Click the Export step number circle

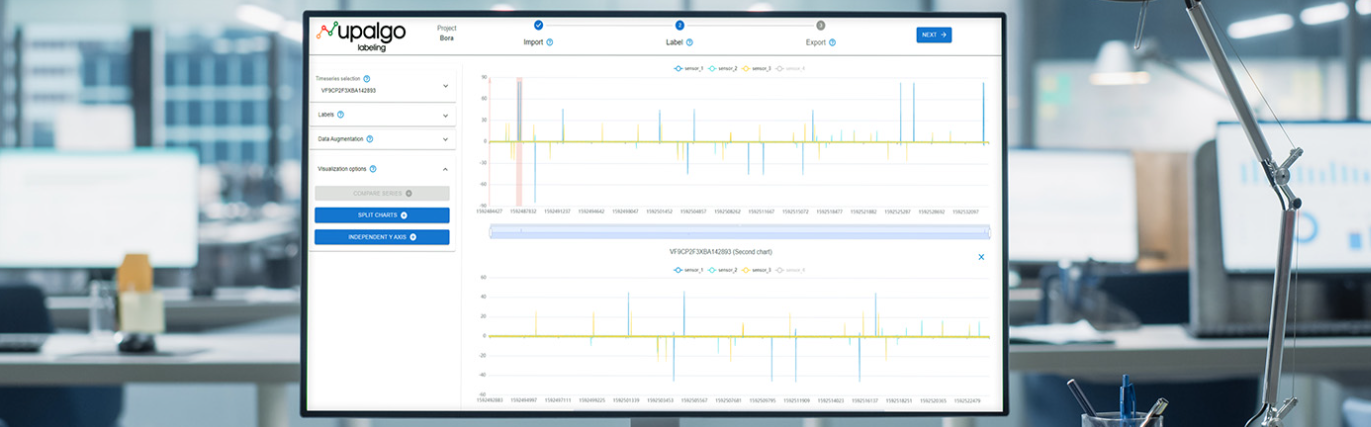coord(821,25)
